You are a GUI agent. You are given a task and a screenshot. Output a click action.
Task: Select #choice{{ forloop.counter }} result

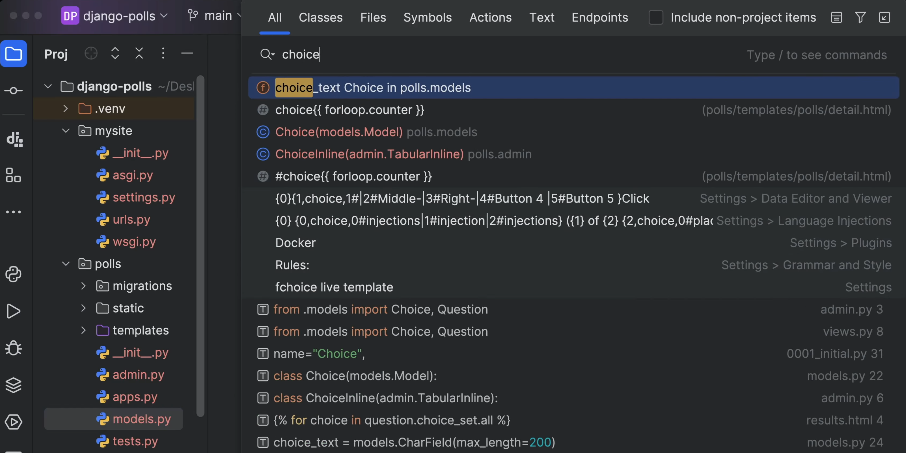(574, 176)
